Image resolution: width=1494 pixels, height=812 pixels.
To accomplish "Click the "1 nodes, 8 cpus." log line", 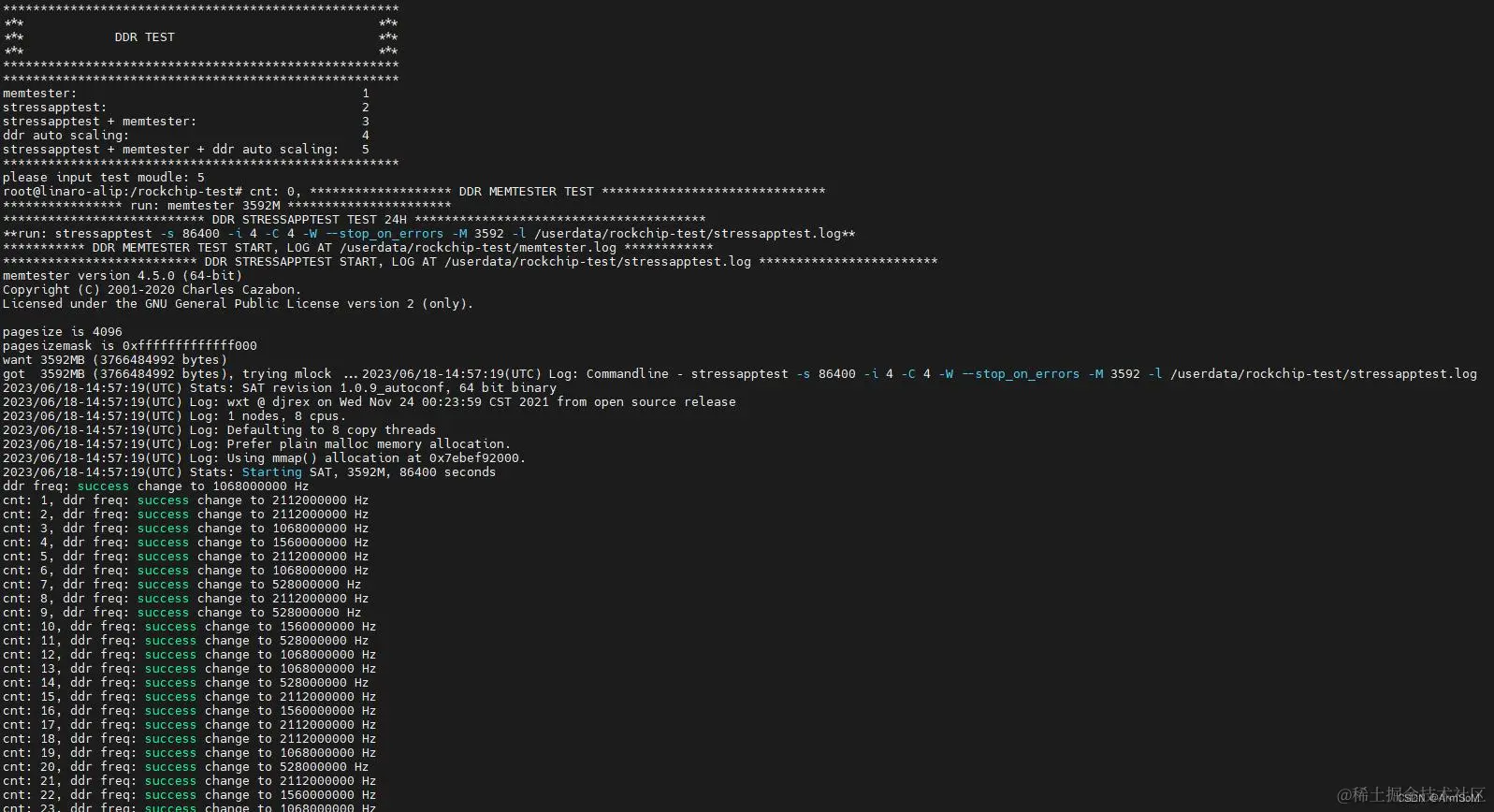I will pos(175,416).
